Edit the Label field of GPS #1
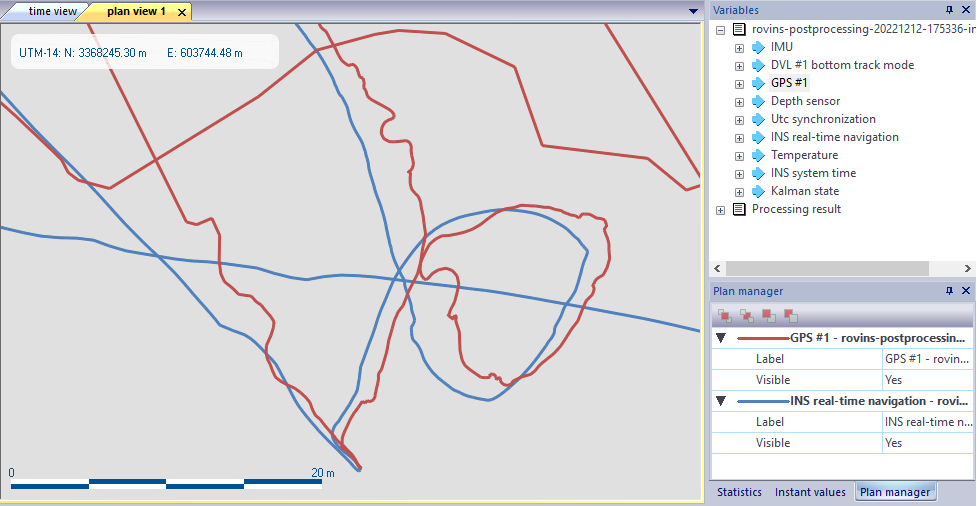This screenshot has width=977, height=506. [927, 358]
